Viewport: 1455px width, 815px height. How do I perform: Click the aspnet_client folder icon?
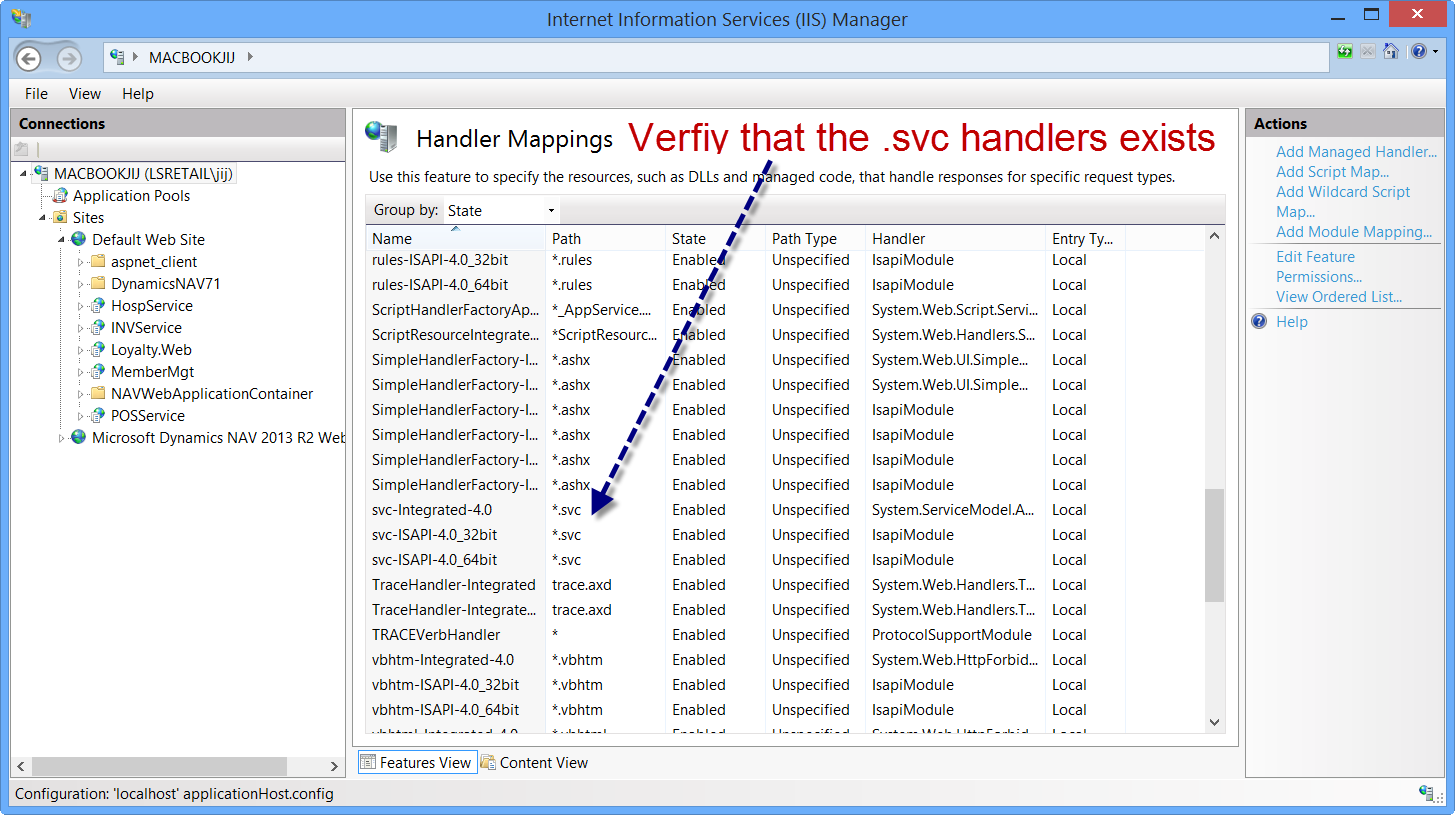[x=98, y=262]
